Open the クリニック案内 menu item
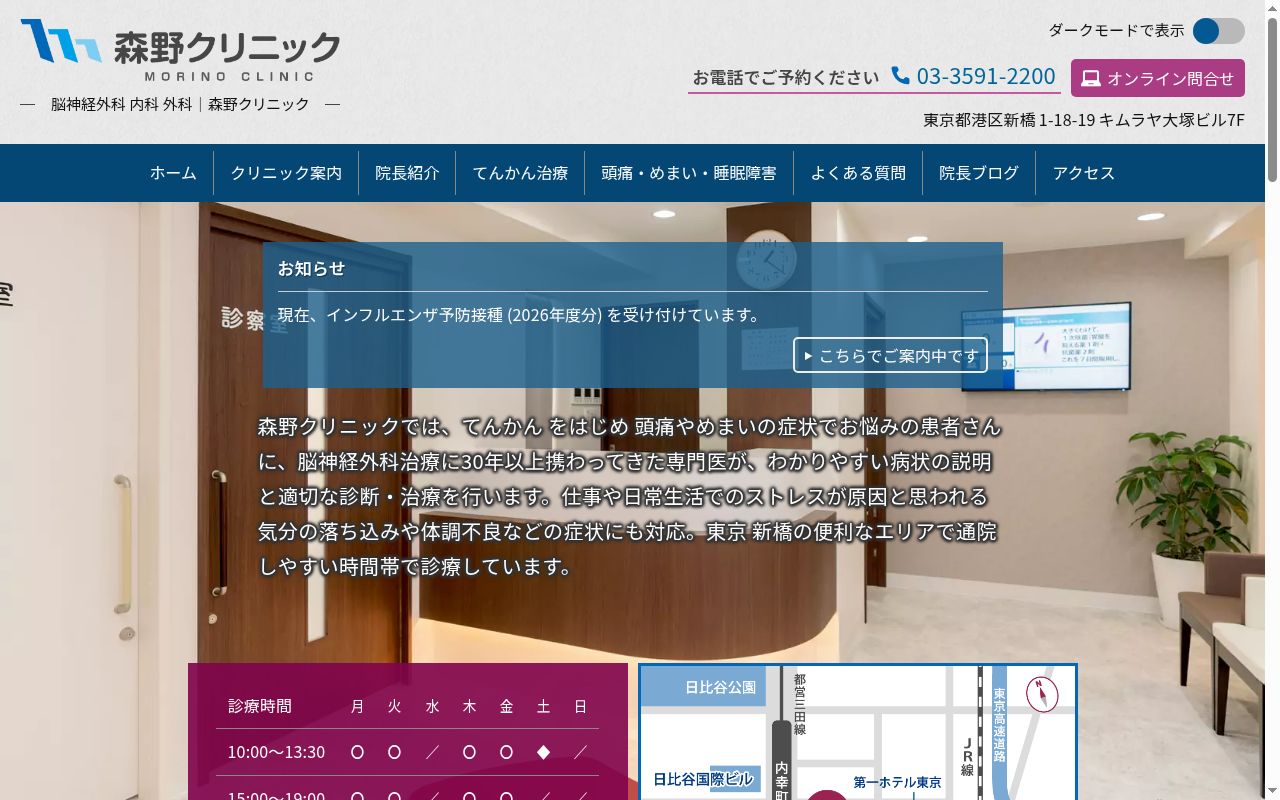The height and width of the screenshot is (800, 1280). click(x=286, y=173)
